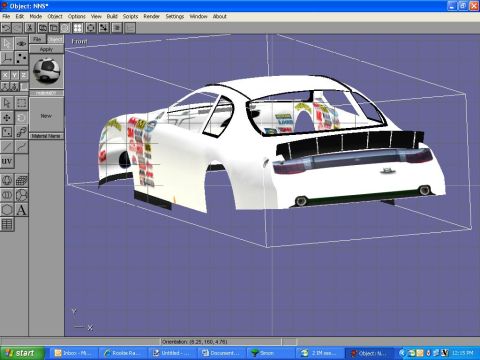Choose the Move (four arrows) tool

[7, 118]
